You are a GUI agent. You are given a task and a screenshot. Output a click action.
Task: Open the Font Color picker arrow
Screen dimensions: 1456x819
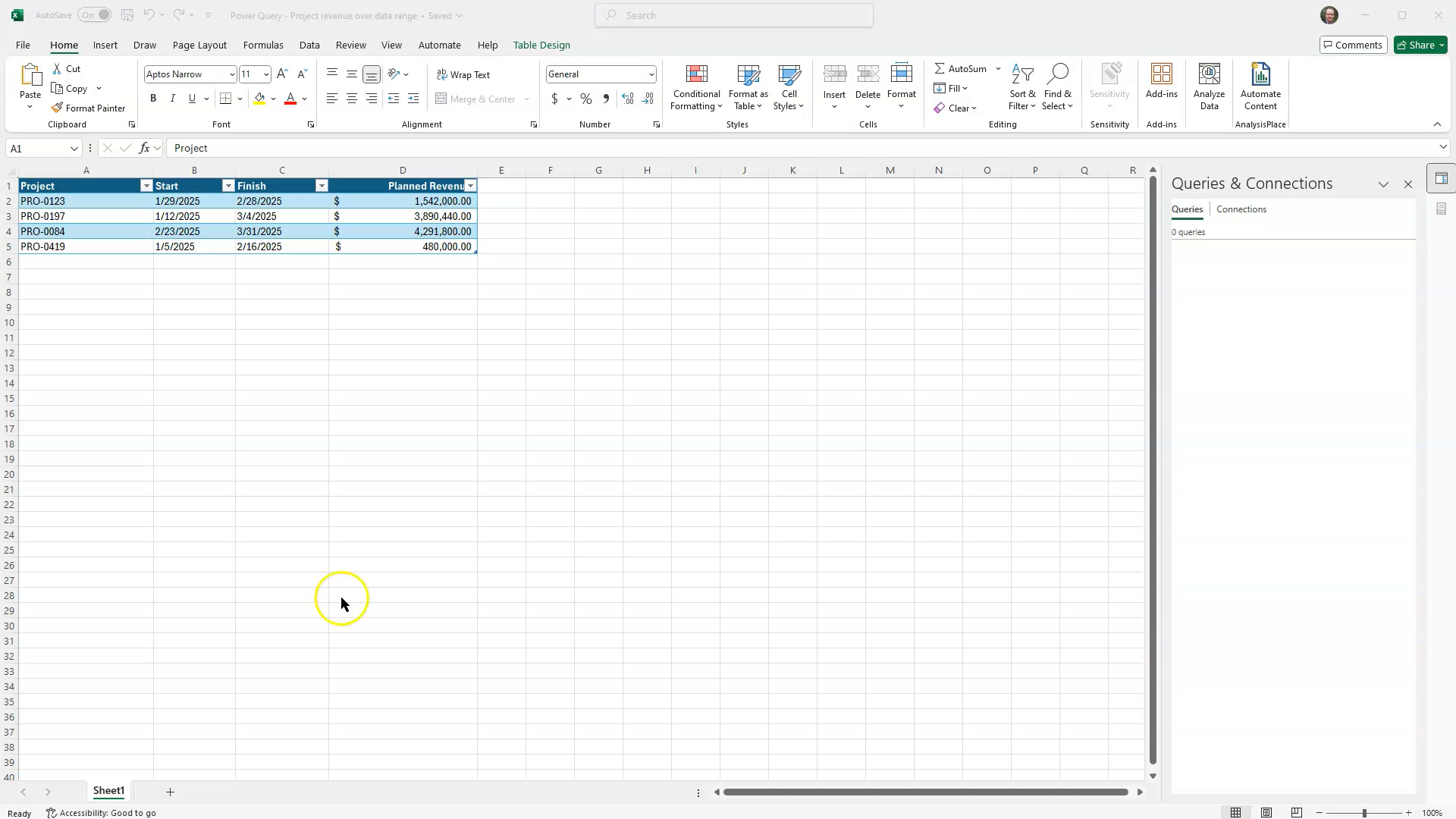(304, 99)
